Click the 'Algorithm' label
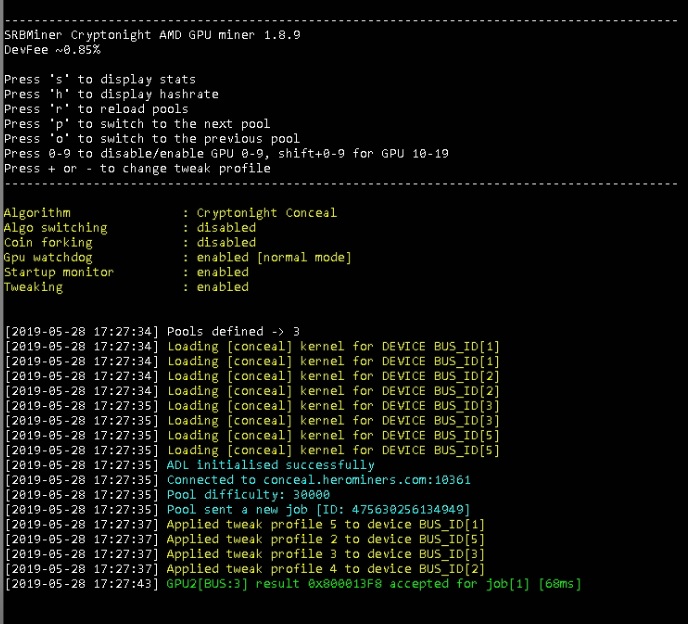This screenshot has width=688, height=624. [x=37, y=213]
